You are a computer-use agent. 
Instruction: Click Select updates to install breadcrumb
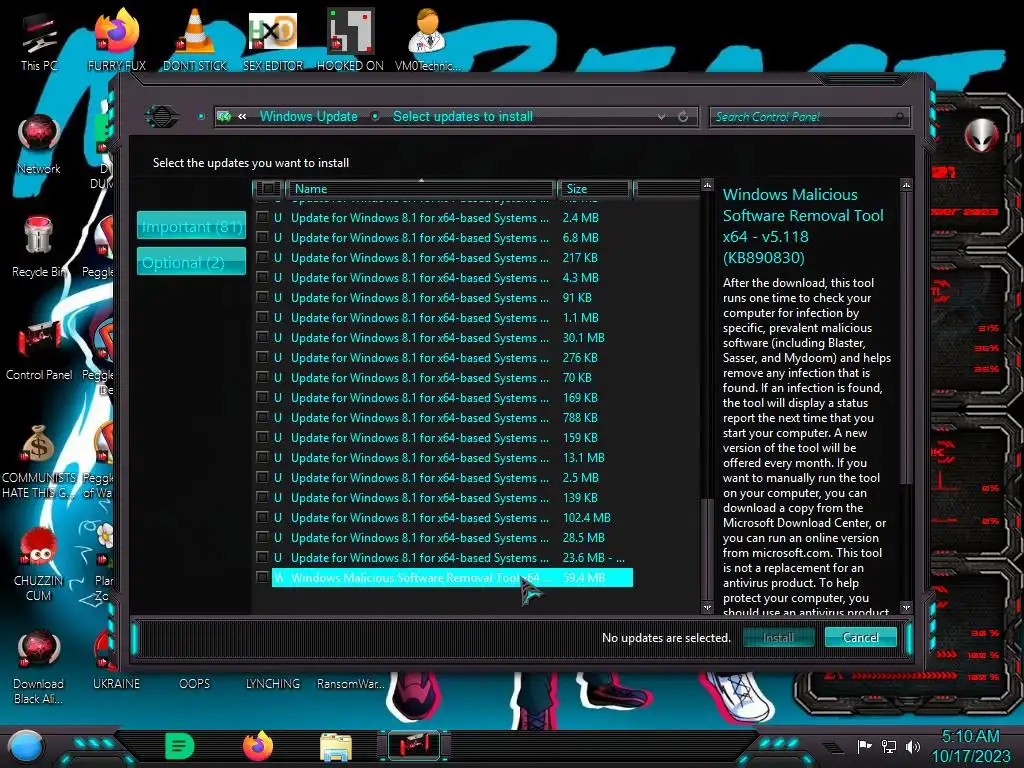[463, 117]
